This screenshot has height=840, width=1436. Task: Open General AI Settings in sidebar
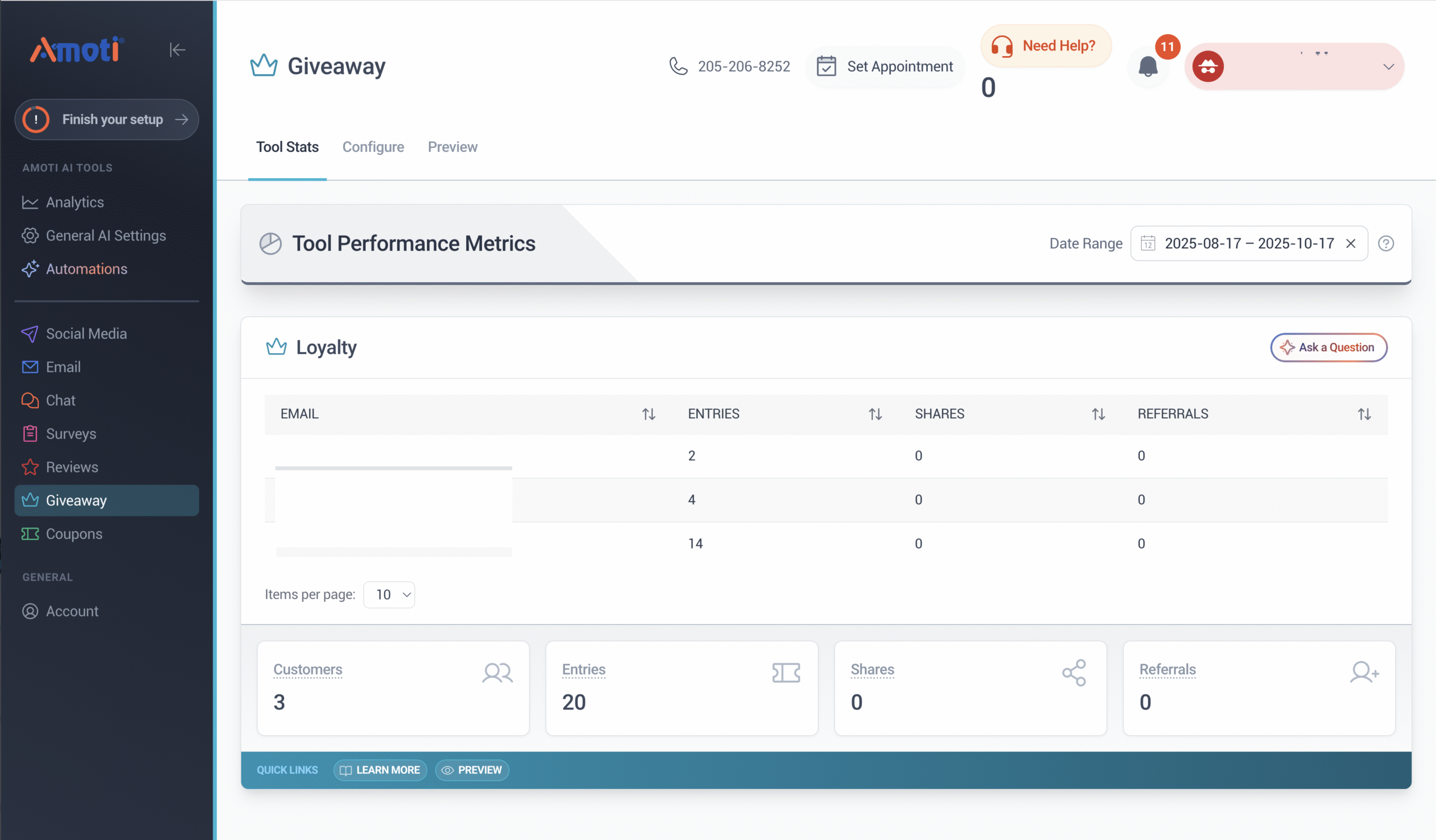(105, 236)
